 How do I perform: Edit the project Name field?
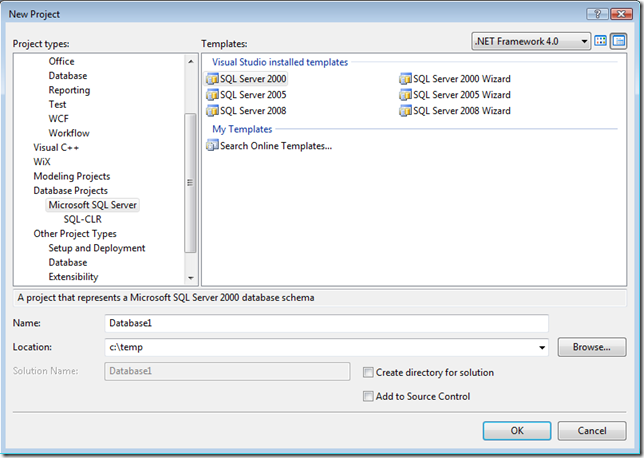[327, 323]
